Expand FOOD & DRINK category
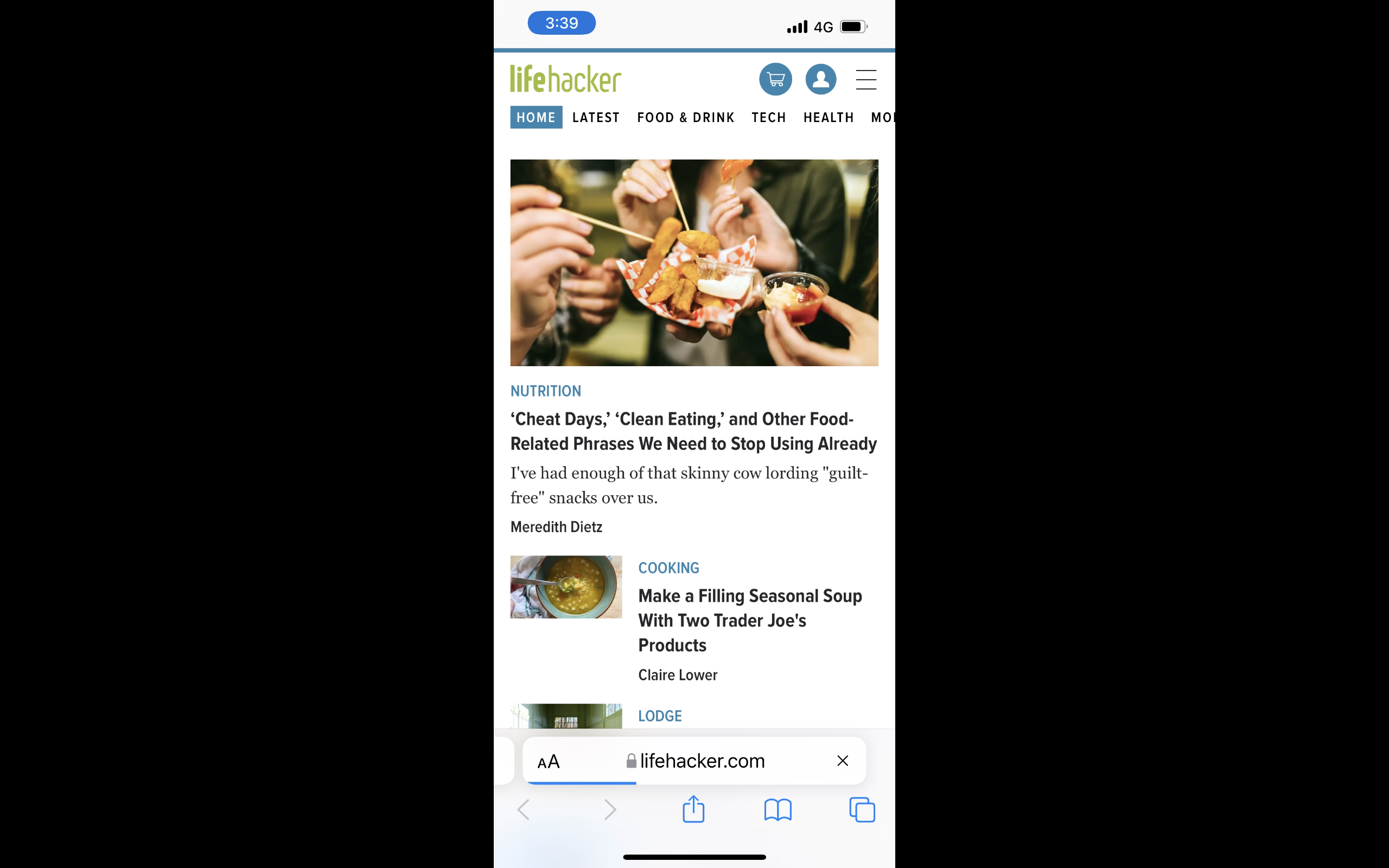The image size is (1389, 868). pos(685,117)
